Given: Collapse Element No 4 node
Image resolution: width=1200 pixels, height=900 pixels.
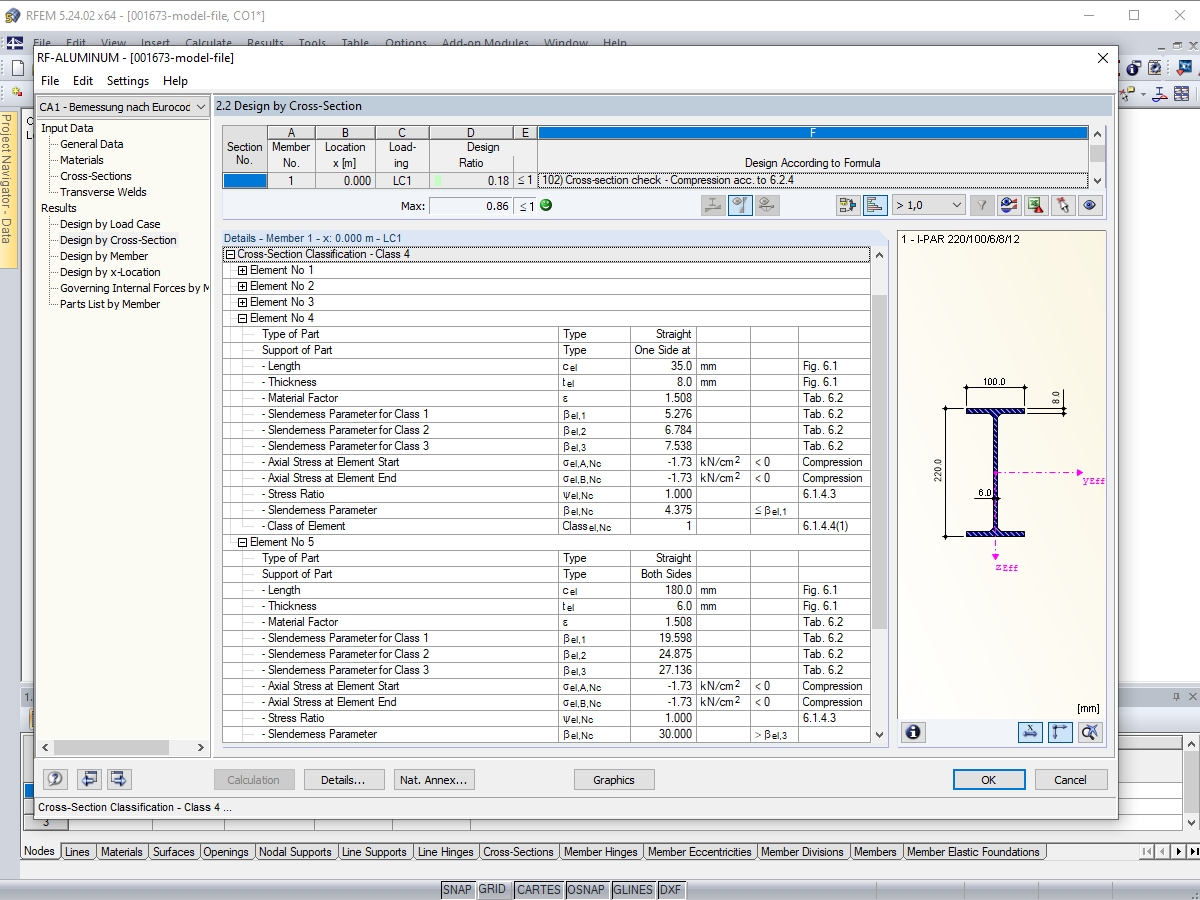Looking at the screenshot, I should coord(242,318).
